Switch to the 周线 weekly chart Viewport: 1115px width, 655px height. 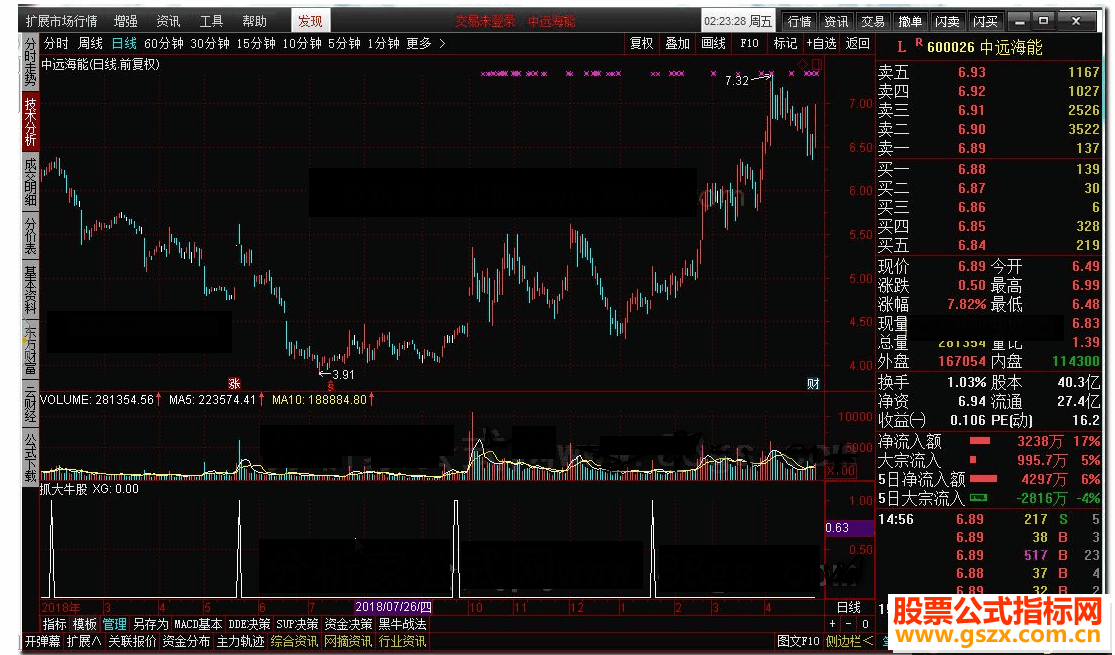click(90, 43)
